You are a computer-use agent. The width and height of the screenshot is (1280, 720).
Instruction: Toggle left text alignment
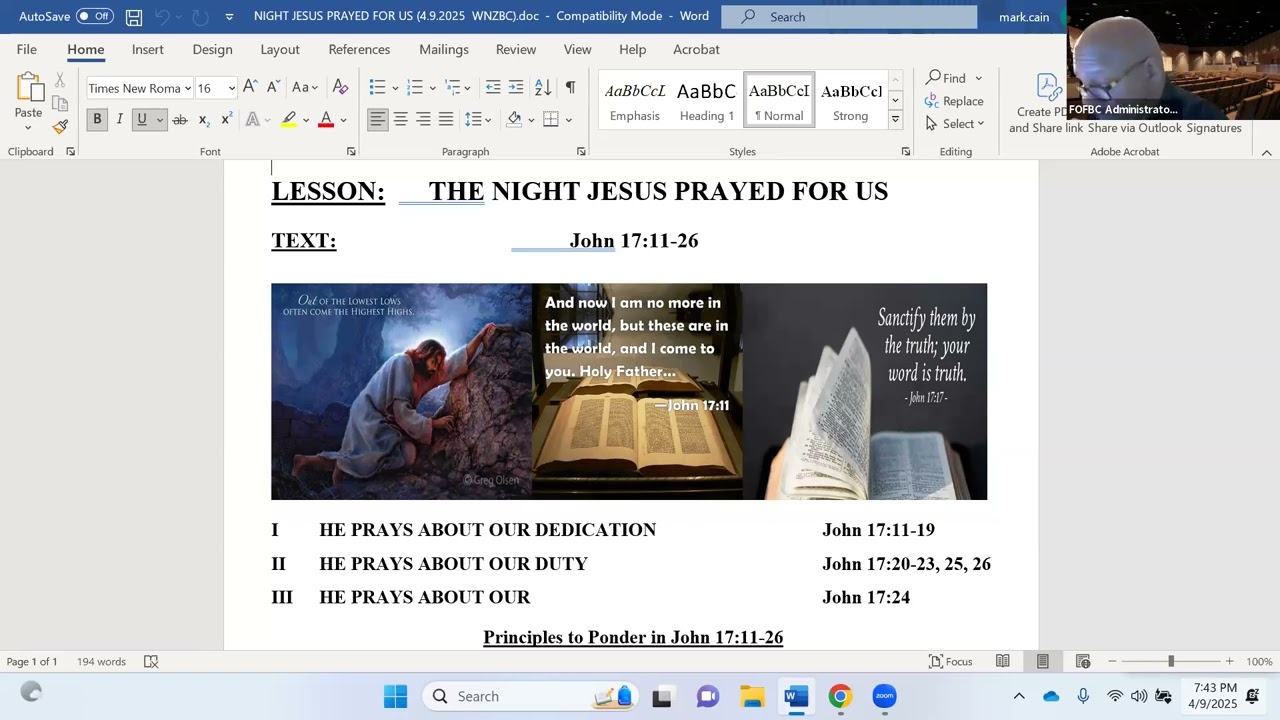(377, 120)
